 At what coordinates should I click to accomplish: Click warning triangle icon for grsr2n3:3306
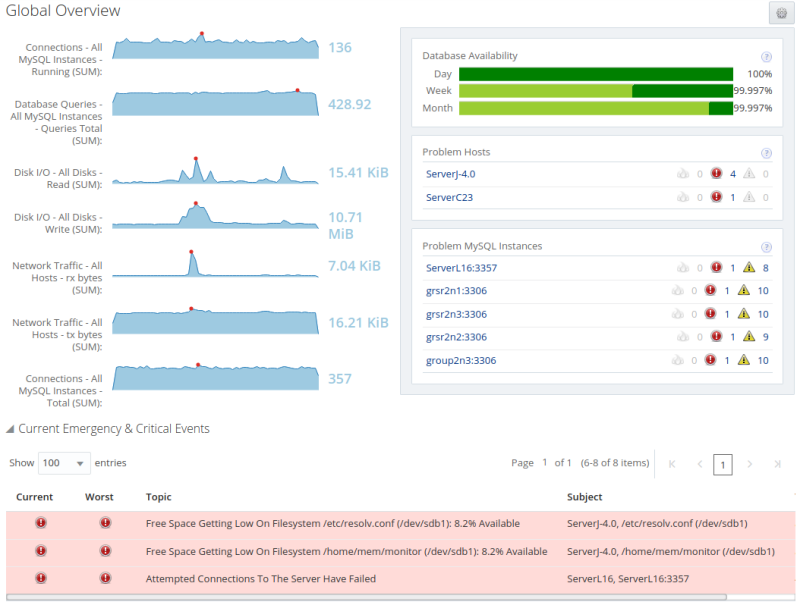pyautogui.click(x=744, y=314)
